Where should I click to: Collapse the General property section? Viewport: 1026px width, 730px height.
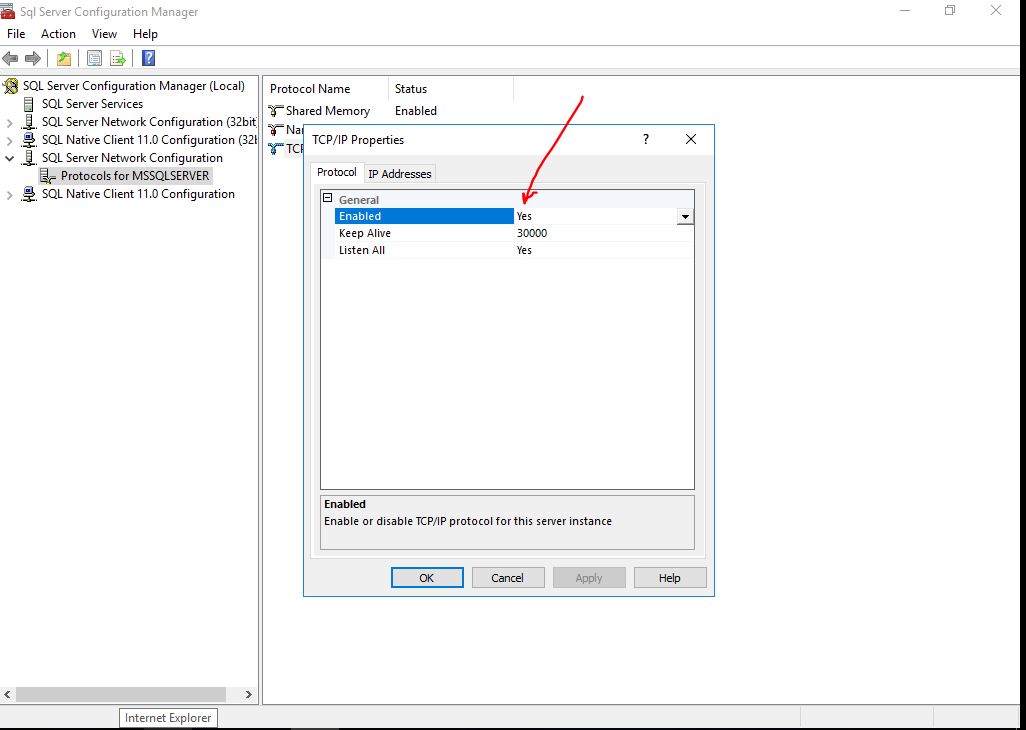328,199
